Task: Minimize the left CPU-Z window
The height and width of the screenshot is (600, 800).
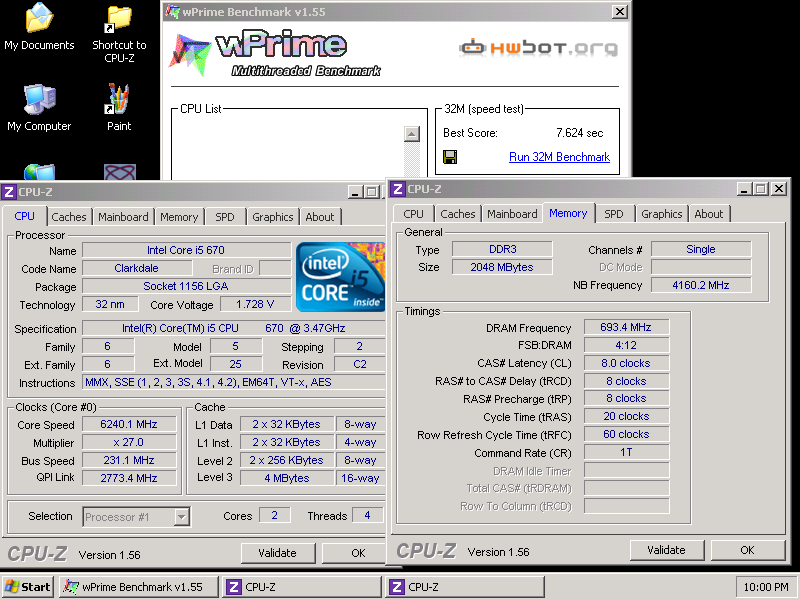Action: coord(355,192)
